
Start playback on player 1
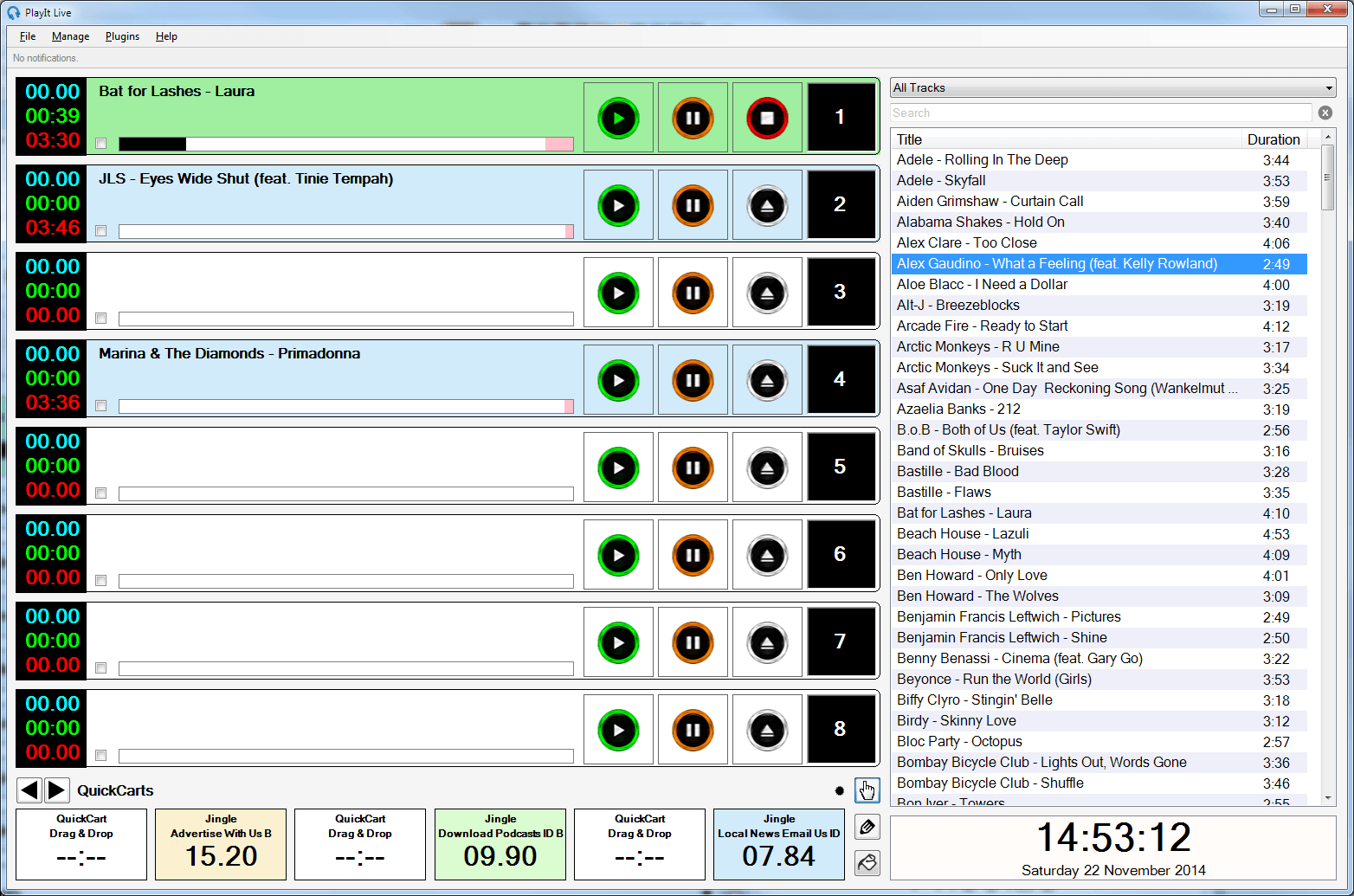pyautogui.click(x=618, y=118)
